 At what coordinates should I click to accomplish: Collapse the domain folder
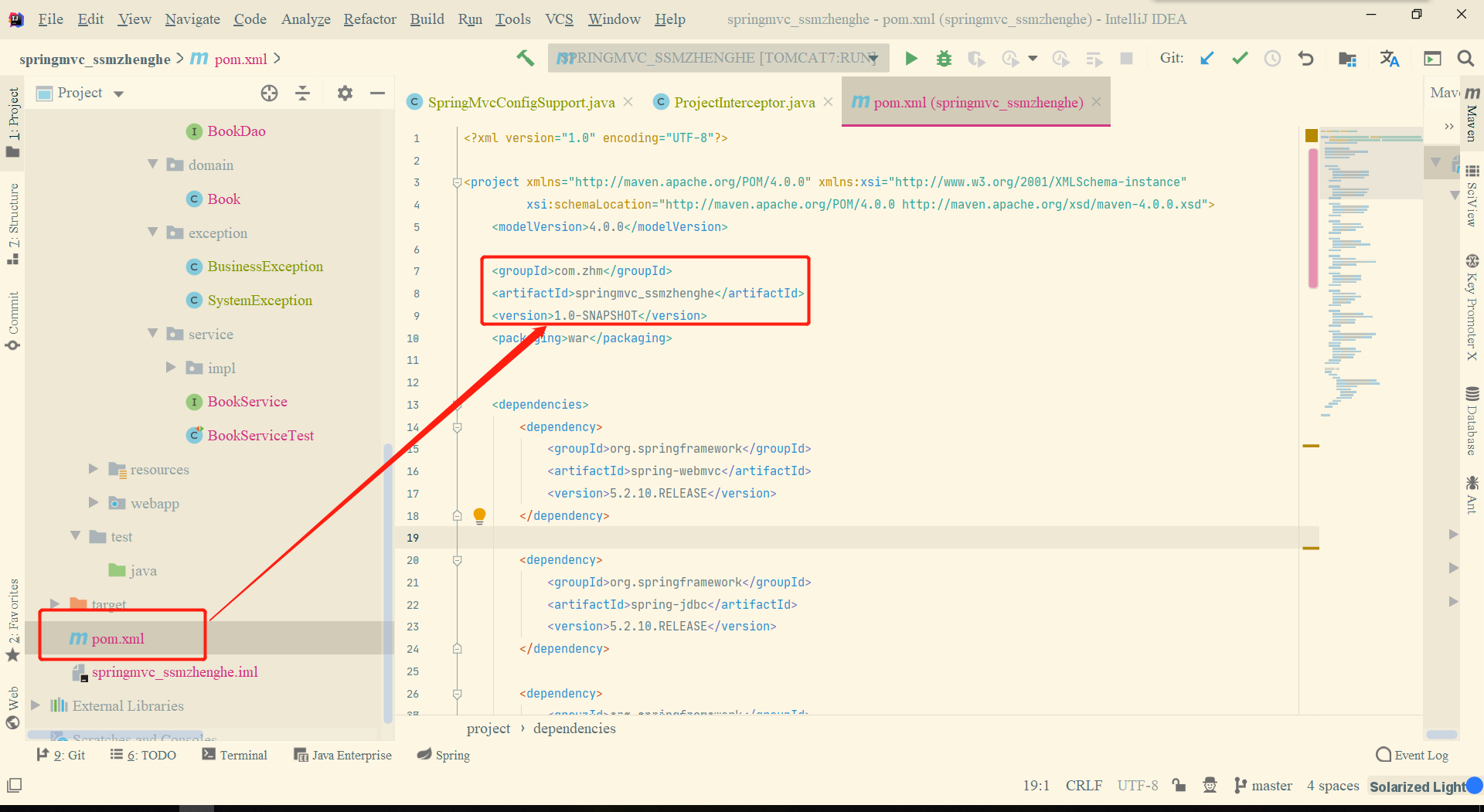click(x=152, y=165)
